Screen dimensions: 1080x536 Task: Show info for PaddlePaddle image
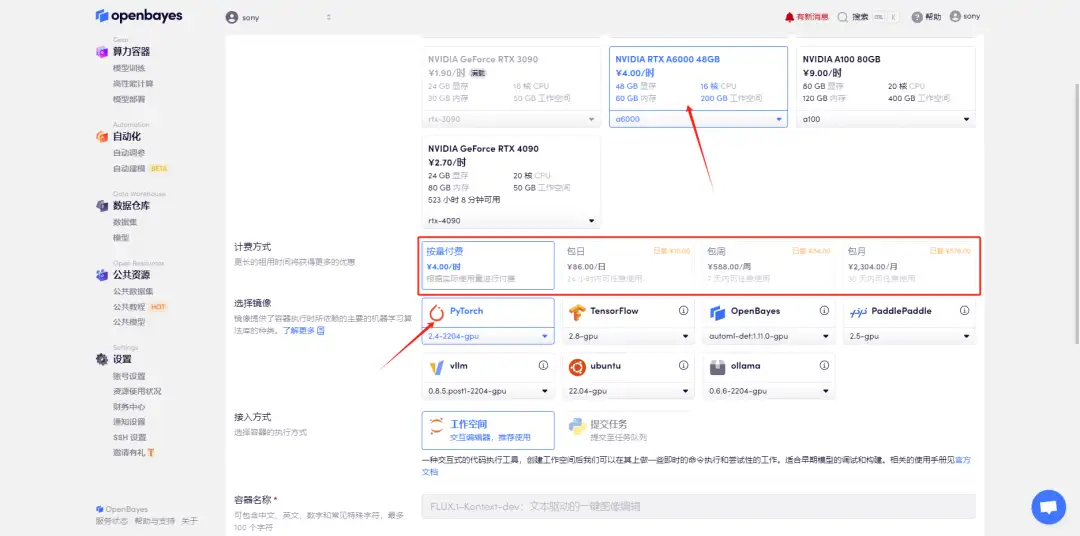click(x=964, y=311)
